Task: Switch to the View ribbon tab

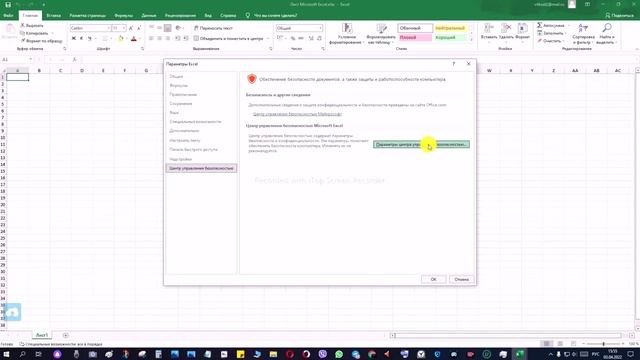Action: click(208, 16)
